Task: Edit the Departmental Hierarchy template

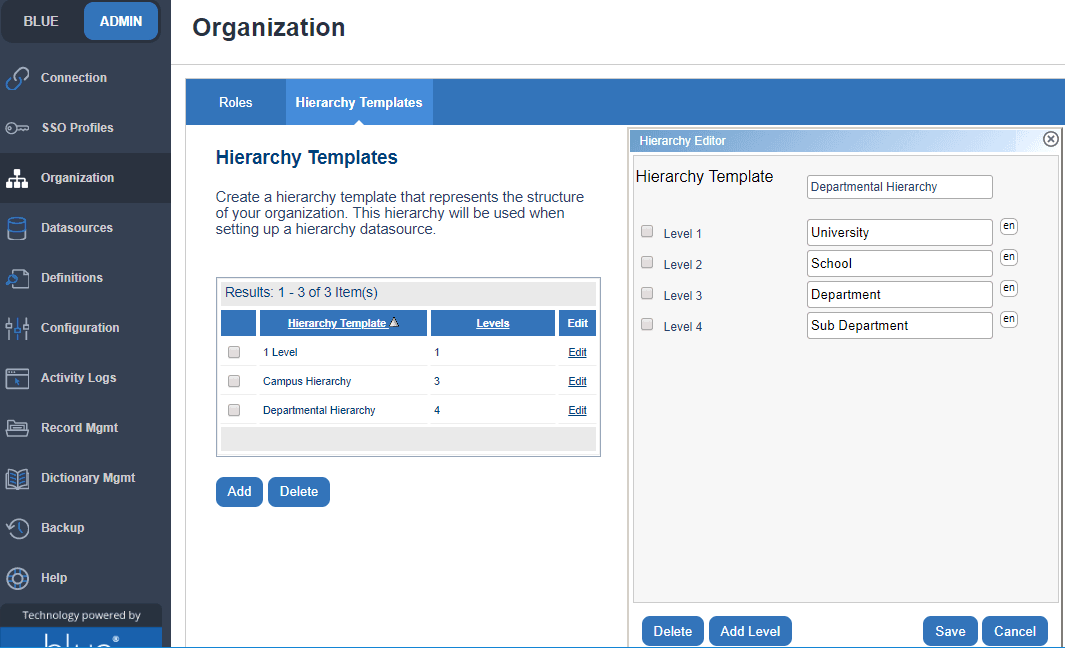Action: click(x=577, y=410)
